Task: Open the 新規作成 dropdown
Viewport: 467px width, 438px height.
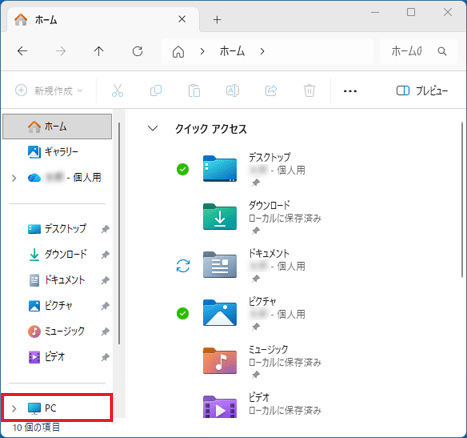Action: pos(49,90)
